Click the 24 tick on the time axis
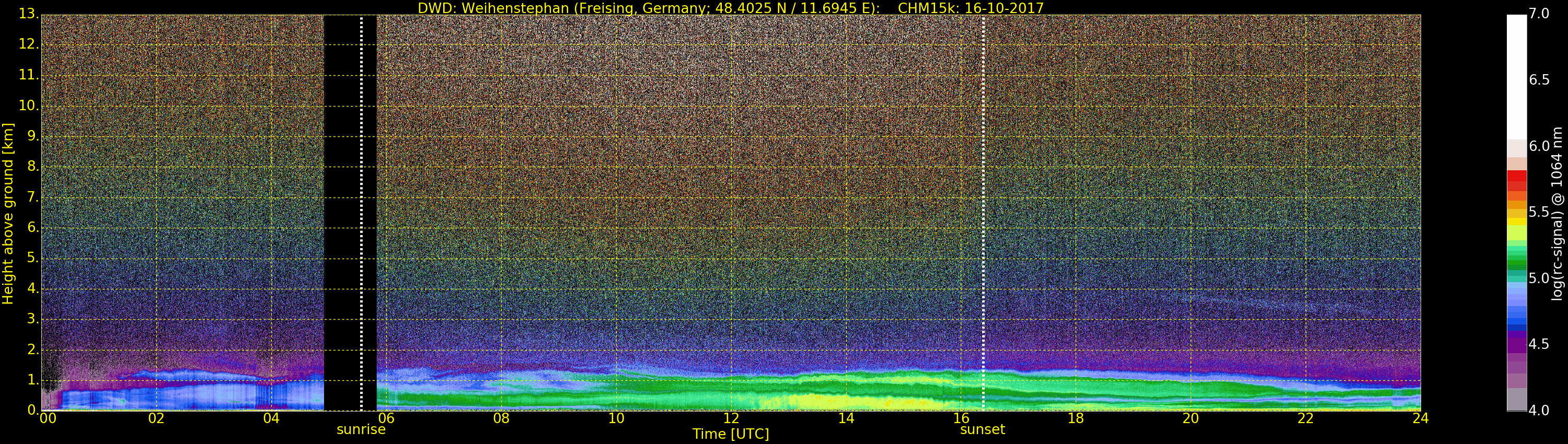 [x=1420, y=418]
